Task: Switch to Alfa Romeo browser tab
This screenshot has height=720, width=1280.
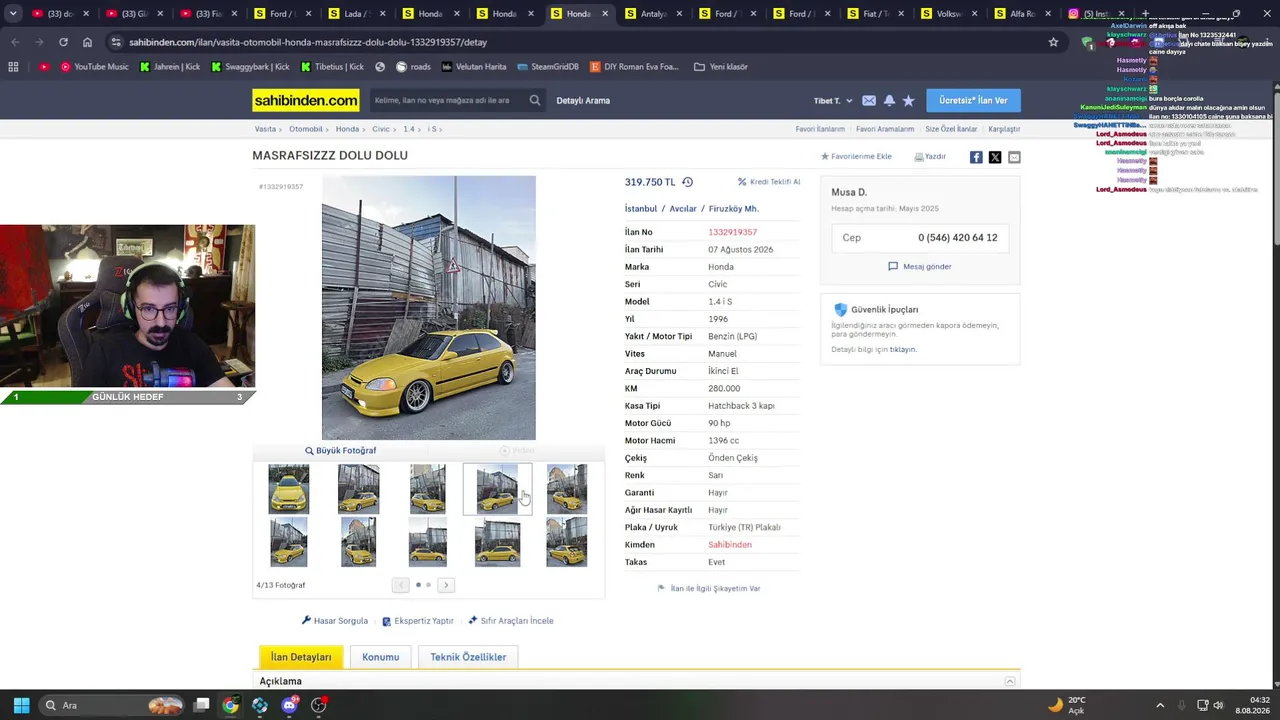Action: click(1022, 14)
